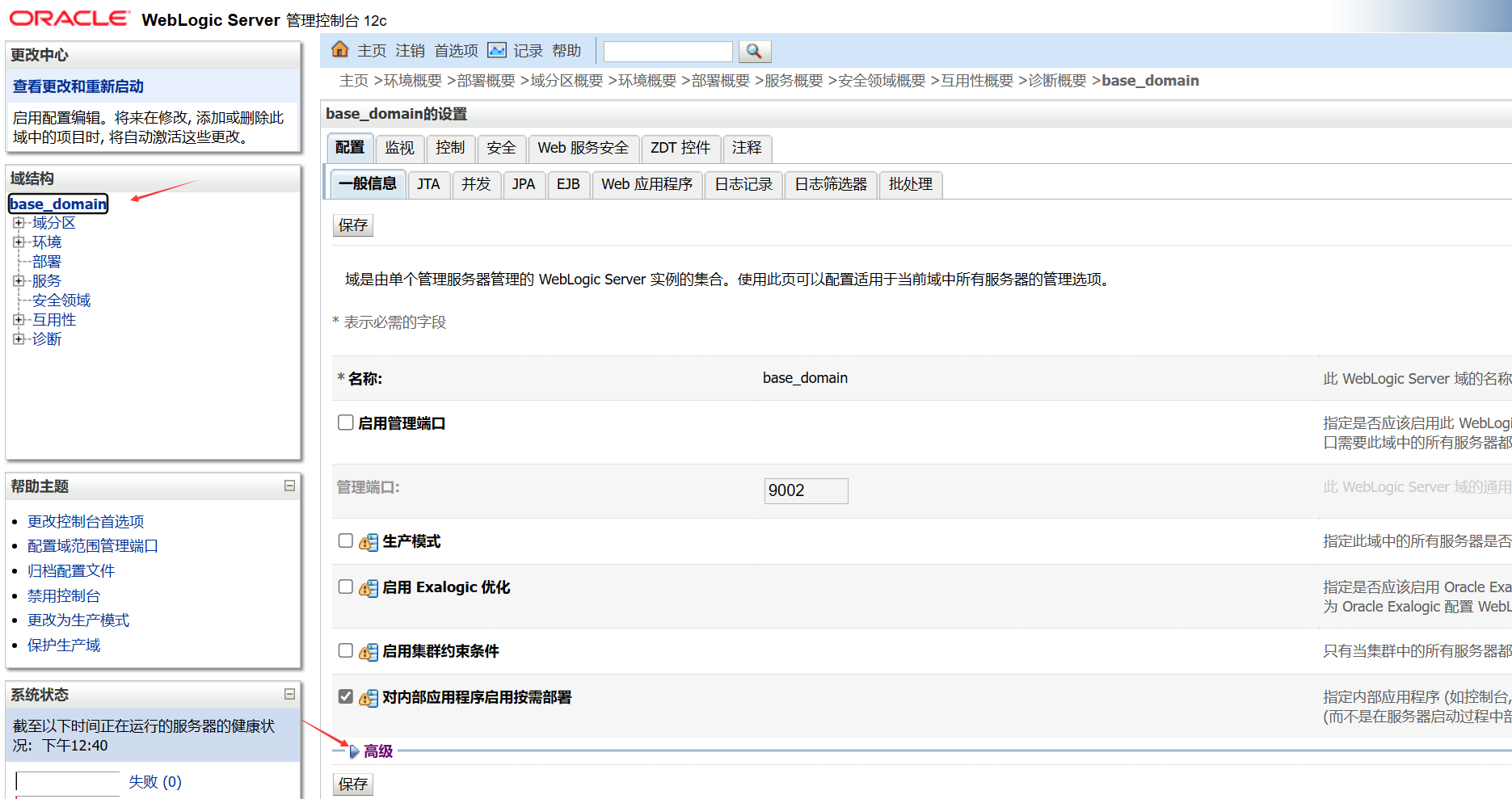
Task: Open the JTA sub-tab
Action: point(428,184)
